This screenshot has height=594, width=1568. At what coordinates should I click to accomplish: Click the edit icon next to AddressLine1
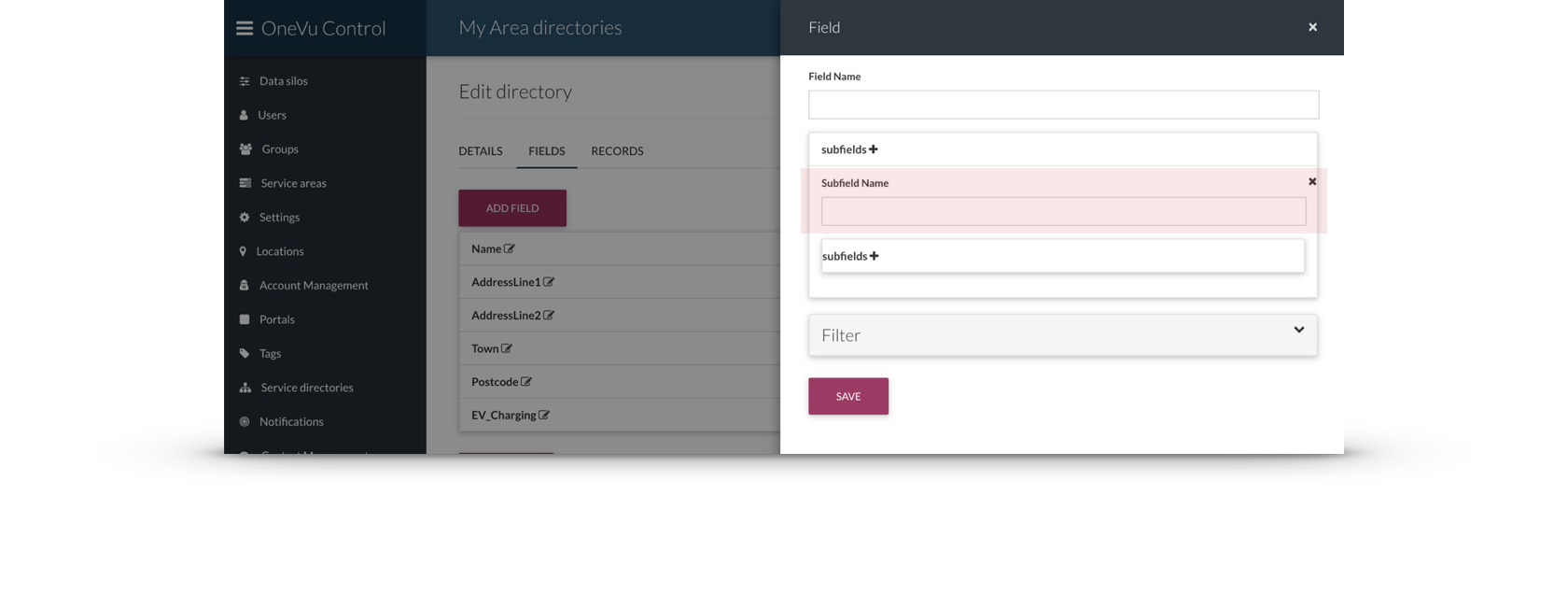[x=549, y=282]
